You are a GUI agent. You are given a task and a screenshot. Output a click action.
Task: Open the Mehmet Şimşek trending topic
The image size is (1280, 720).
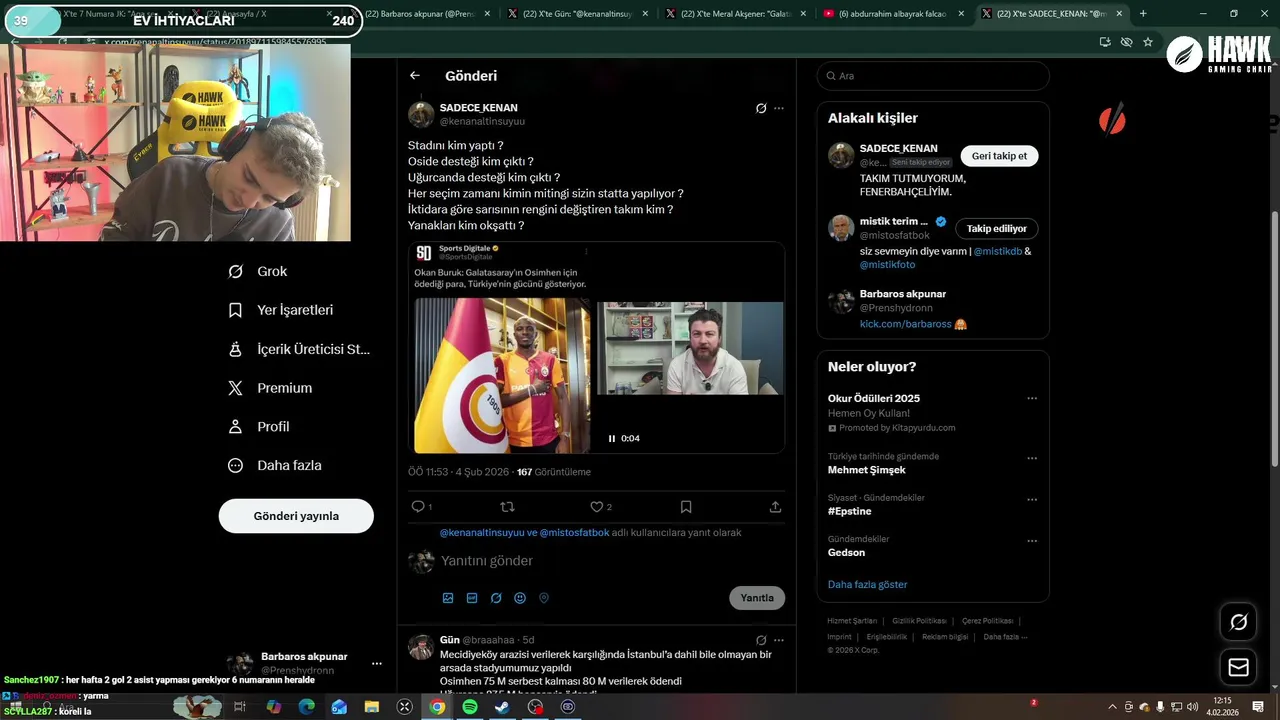867,470
